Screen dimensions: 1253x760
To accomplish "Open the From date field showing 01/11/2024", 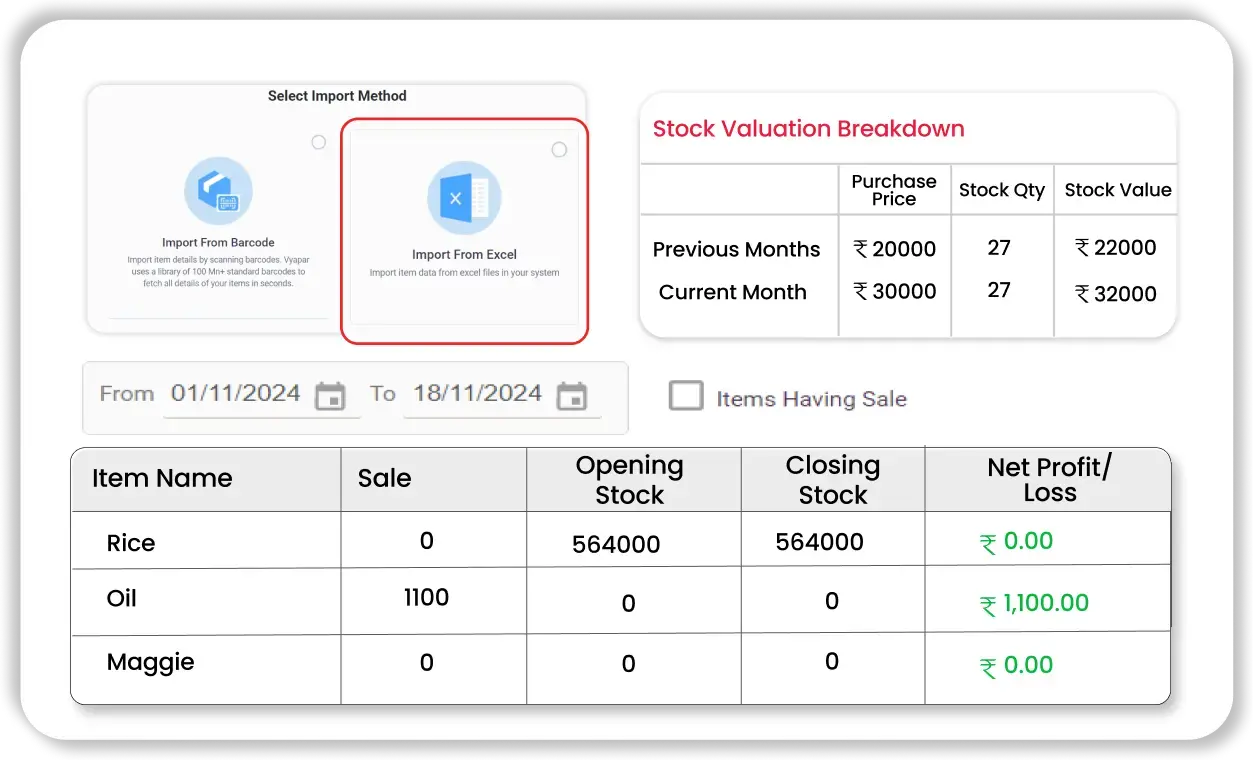I will tap(236, 394).
